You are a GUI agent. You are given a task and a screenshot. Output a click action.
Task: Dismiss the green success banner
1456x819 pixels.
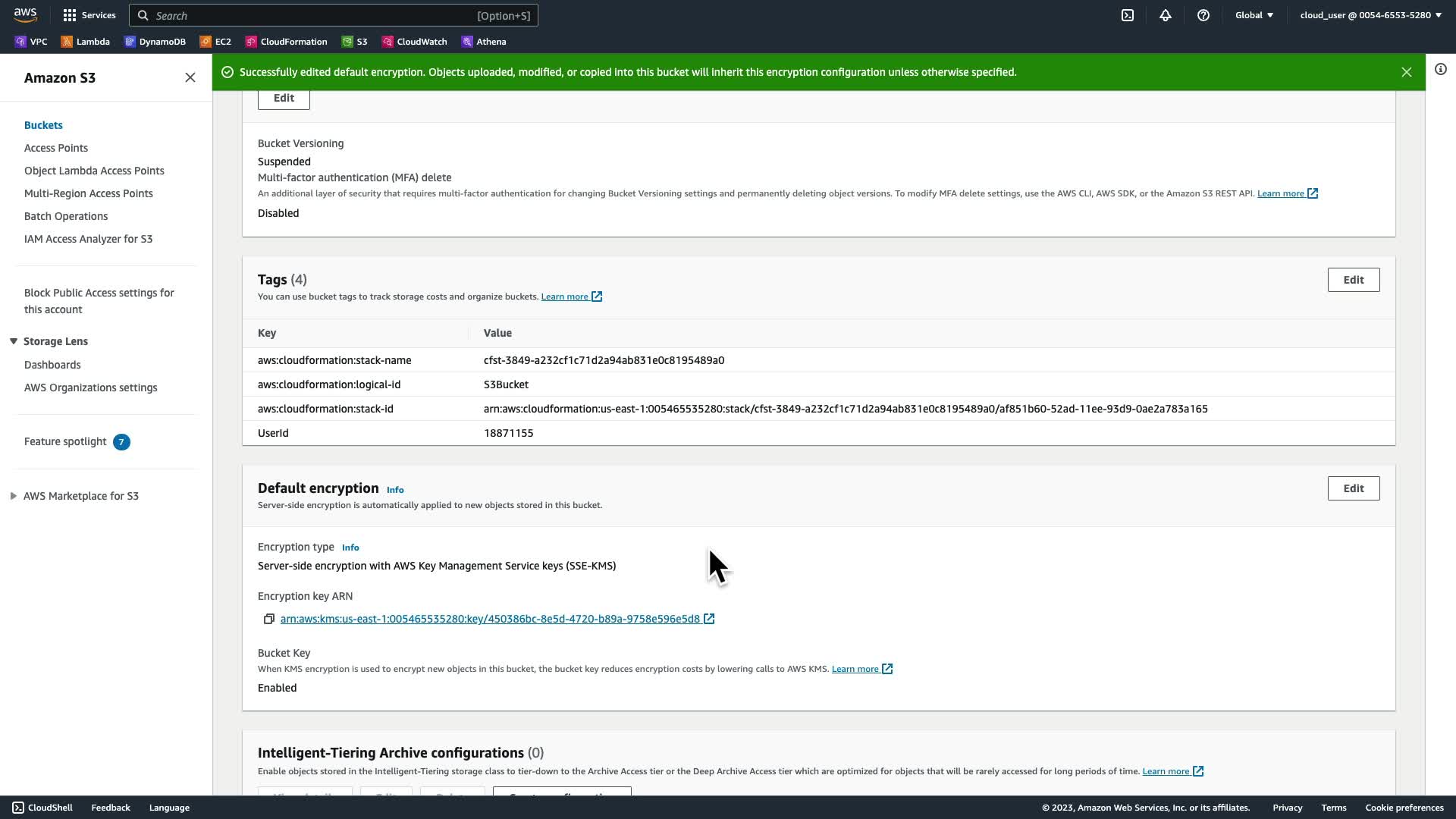pos(1407,72)
